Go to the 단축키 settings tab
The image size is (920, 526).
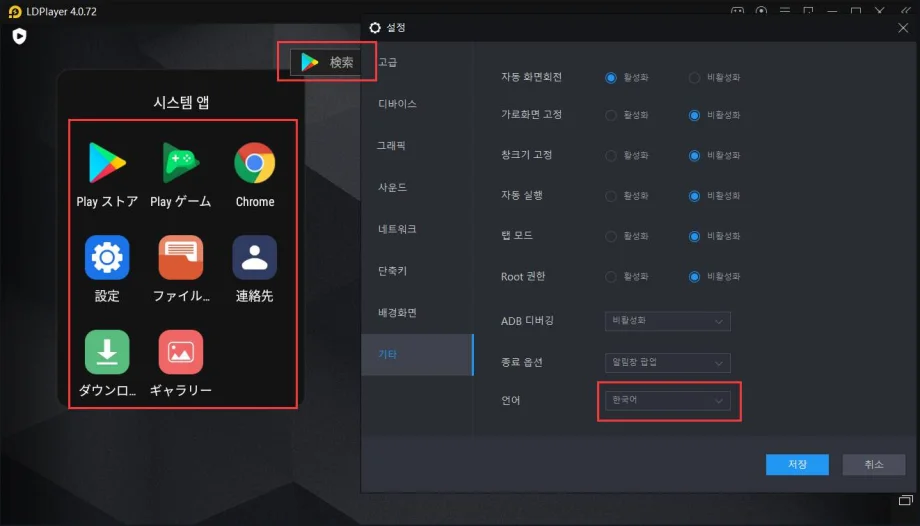417,271
